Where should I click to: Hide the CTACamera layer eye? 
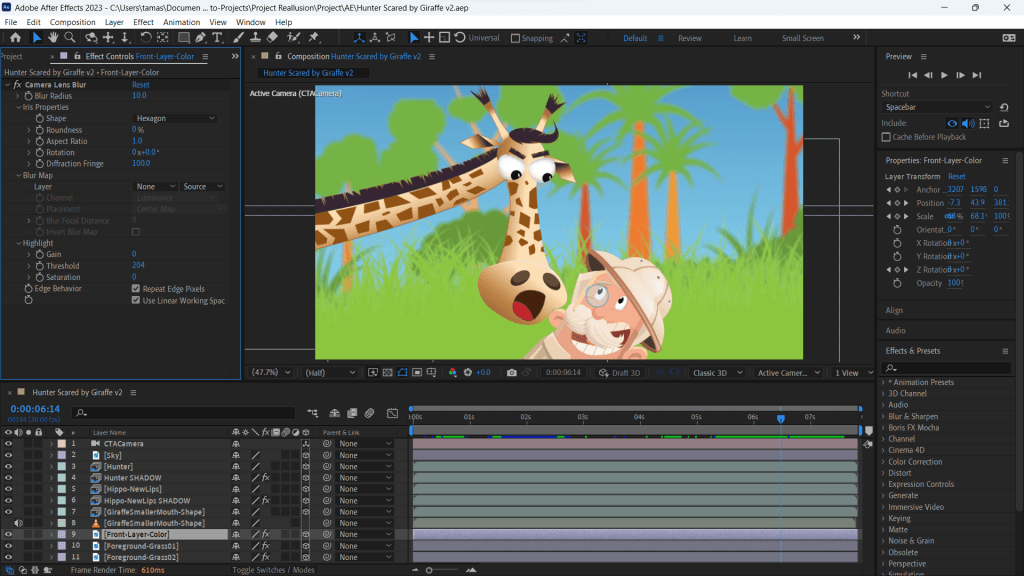coord(8,444)
